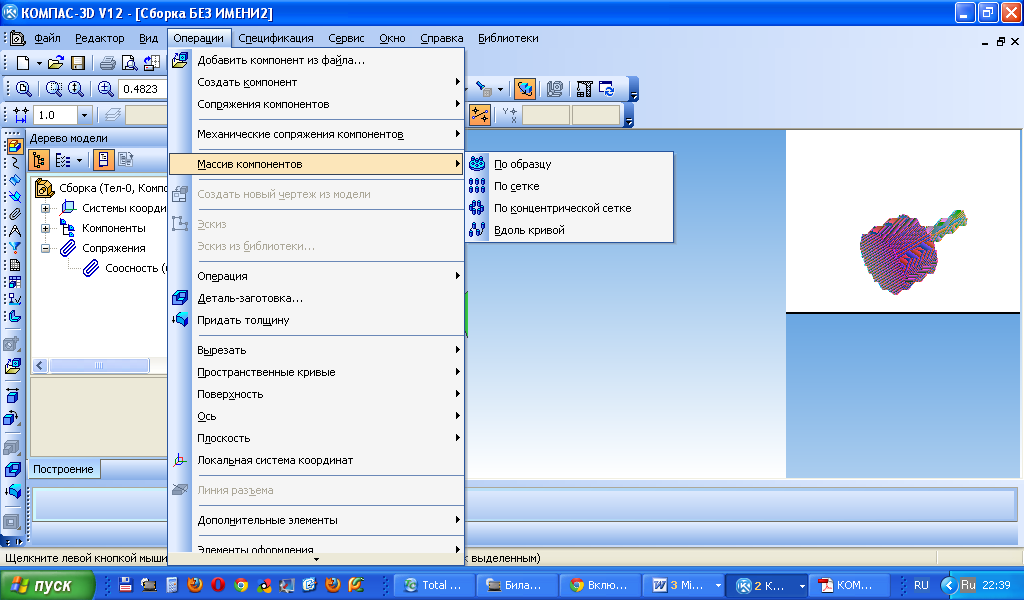Click the menu scroll-down arrow at bottom
This screenshot has width=1024, height=600.
pyautogui.click(x=316, y=560)
